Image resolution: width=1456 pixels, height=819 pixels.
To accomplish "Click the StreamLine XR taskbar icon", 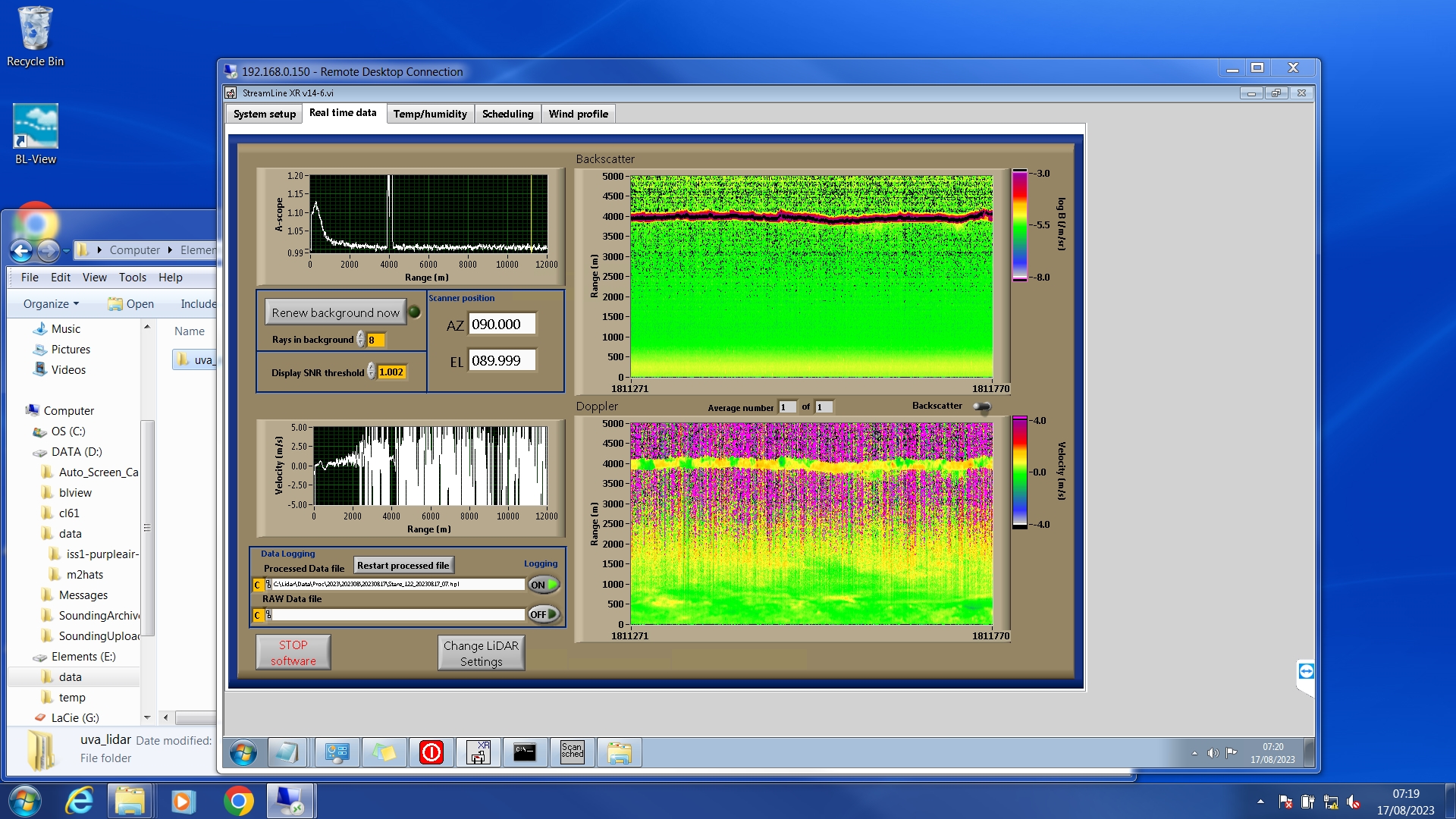I will (x=479, y=752).
